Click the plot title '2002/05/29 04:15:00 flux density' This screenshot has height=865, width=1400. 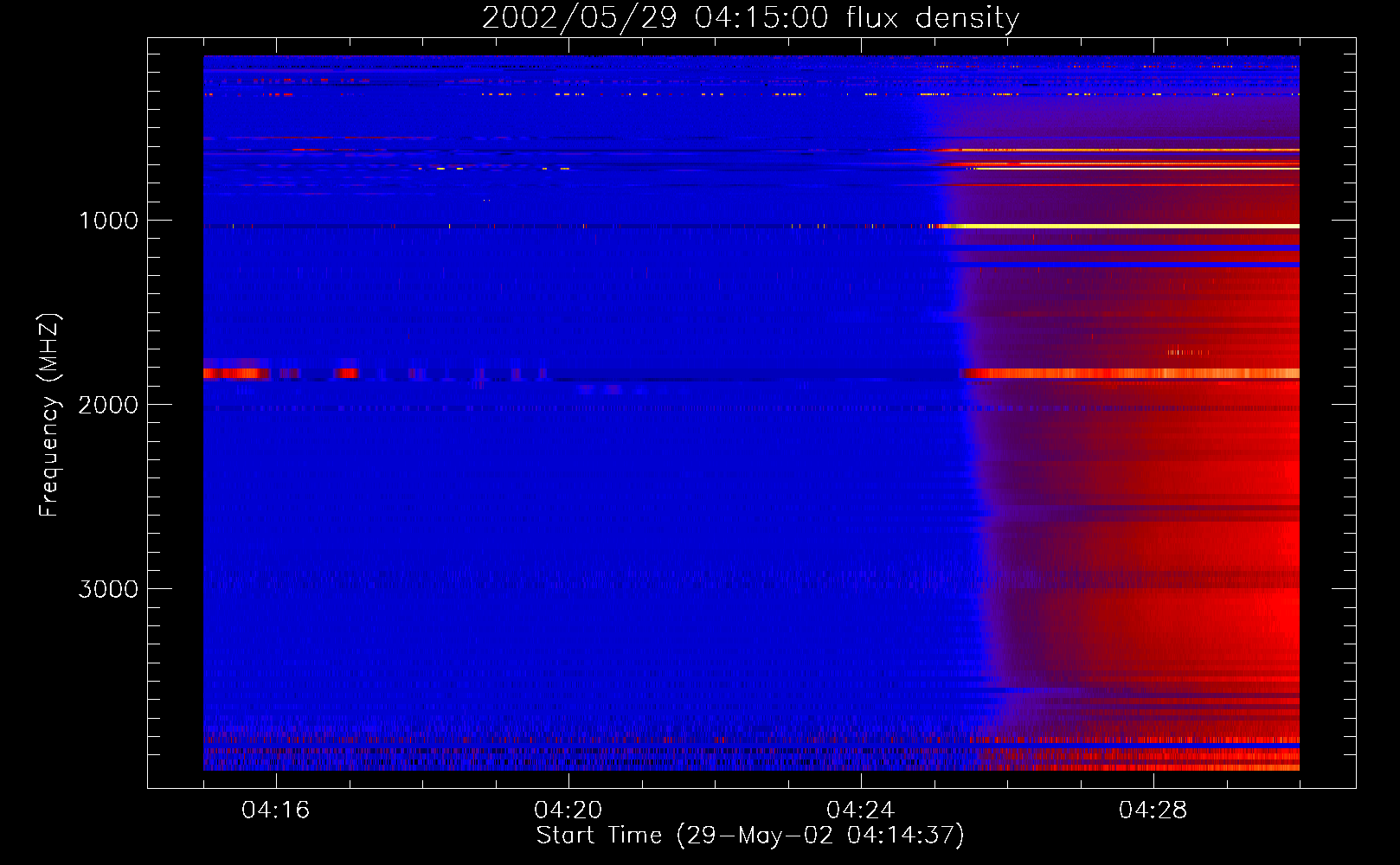point(750,17)
